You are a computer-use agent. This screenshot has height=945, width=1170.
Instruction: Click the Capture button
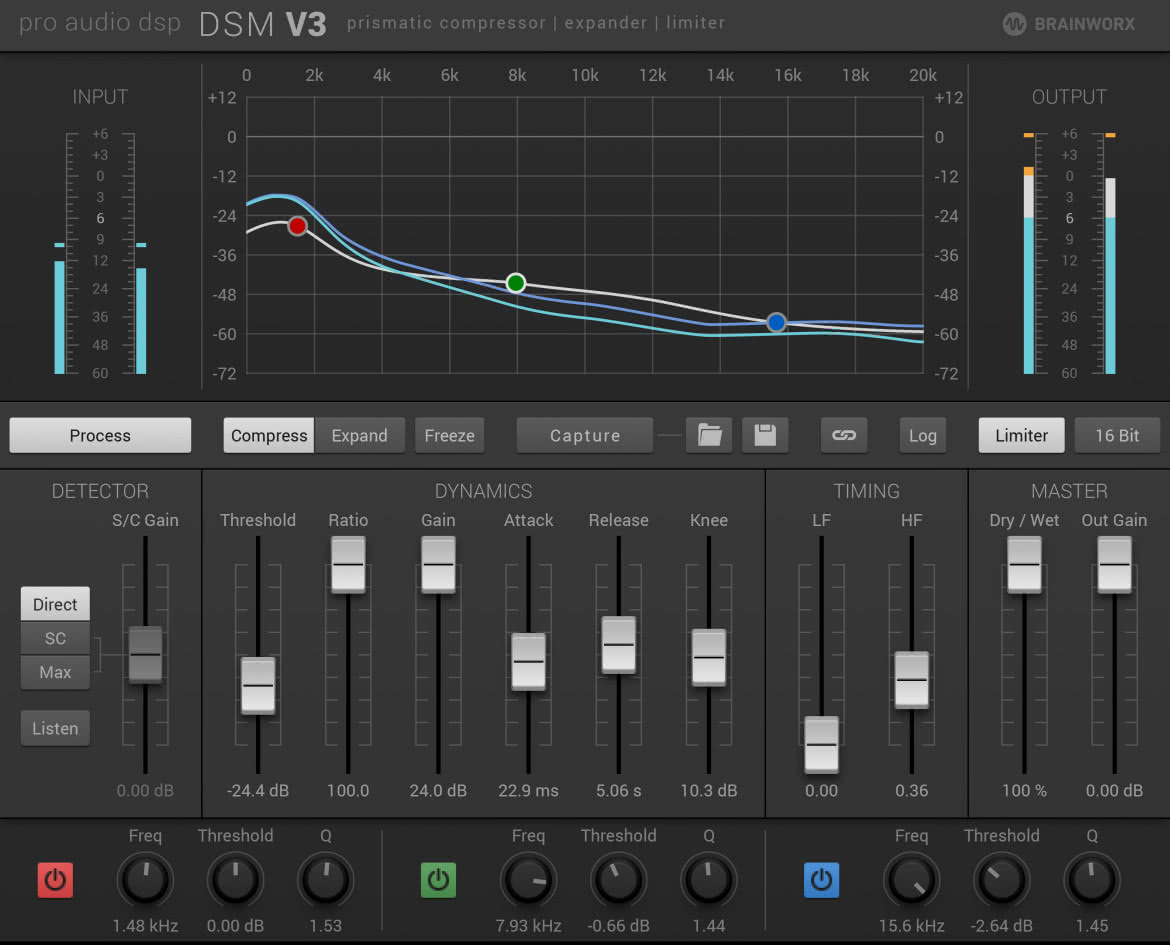pyautogui.click(x=585, y=435)
